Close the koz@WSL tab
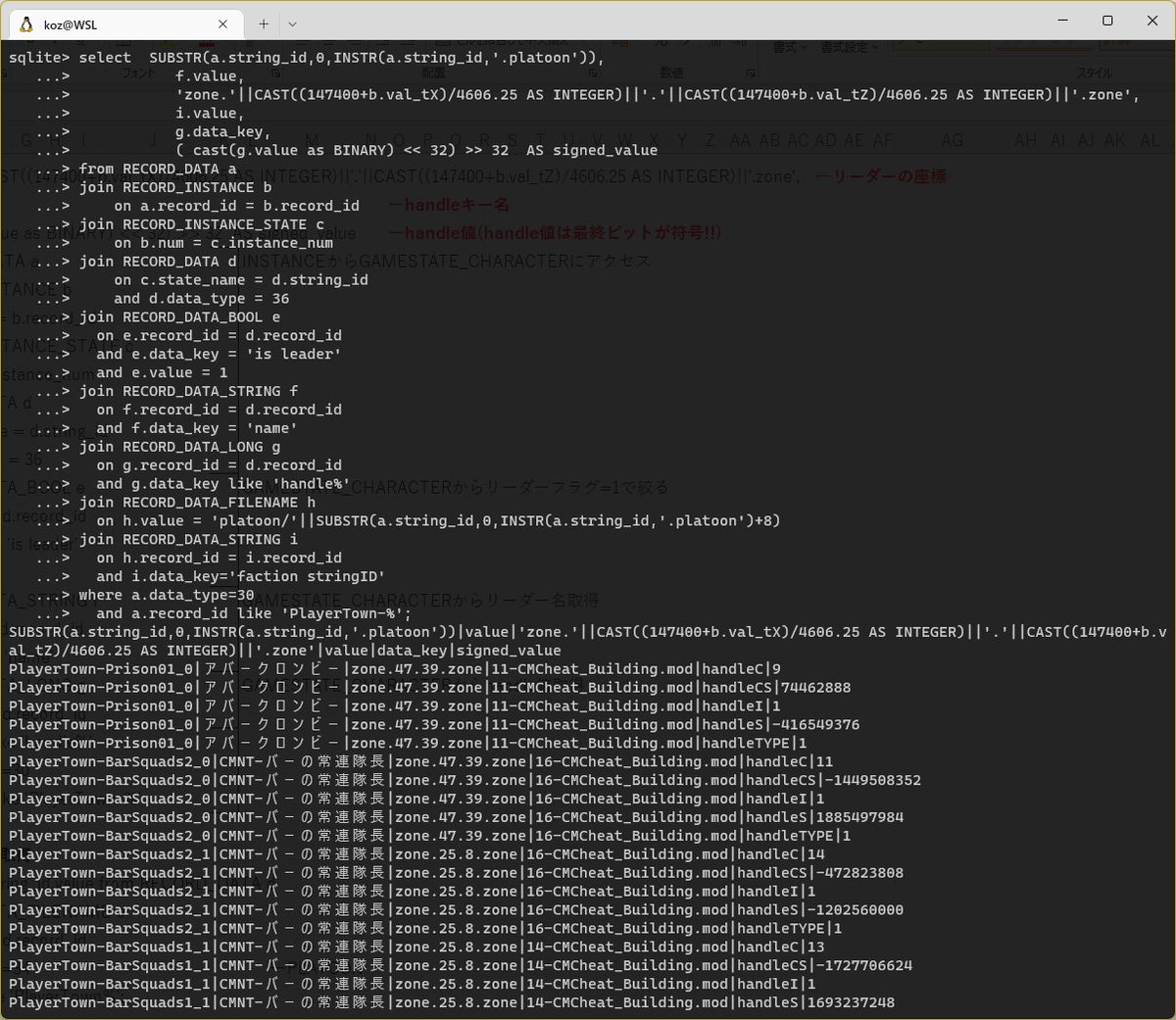This screenshot has height=1020, width=1176. click(x=222, y=24)
